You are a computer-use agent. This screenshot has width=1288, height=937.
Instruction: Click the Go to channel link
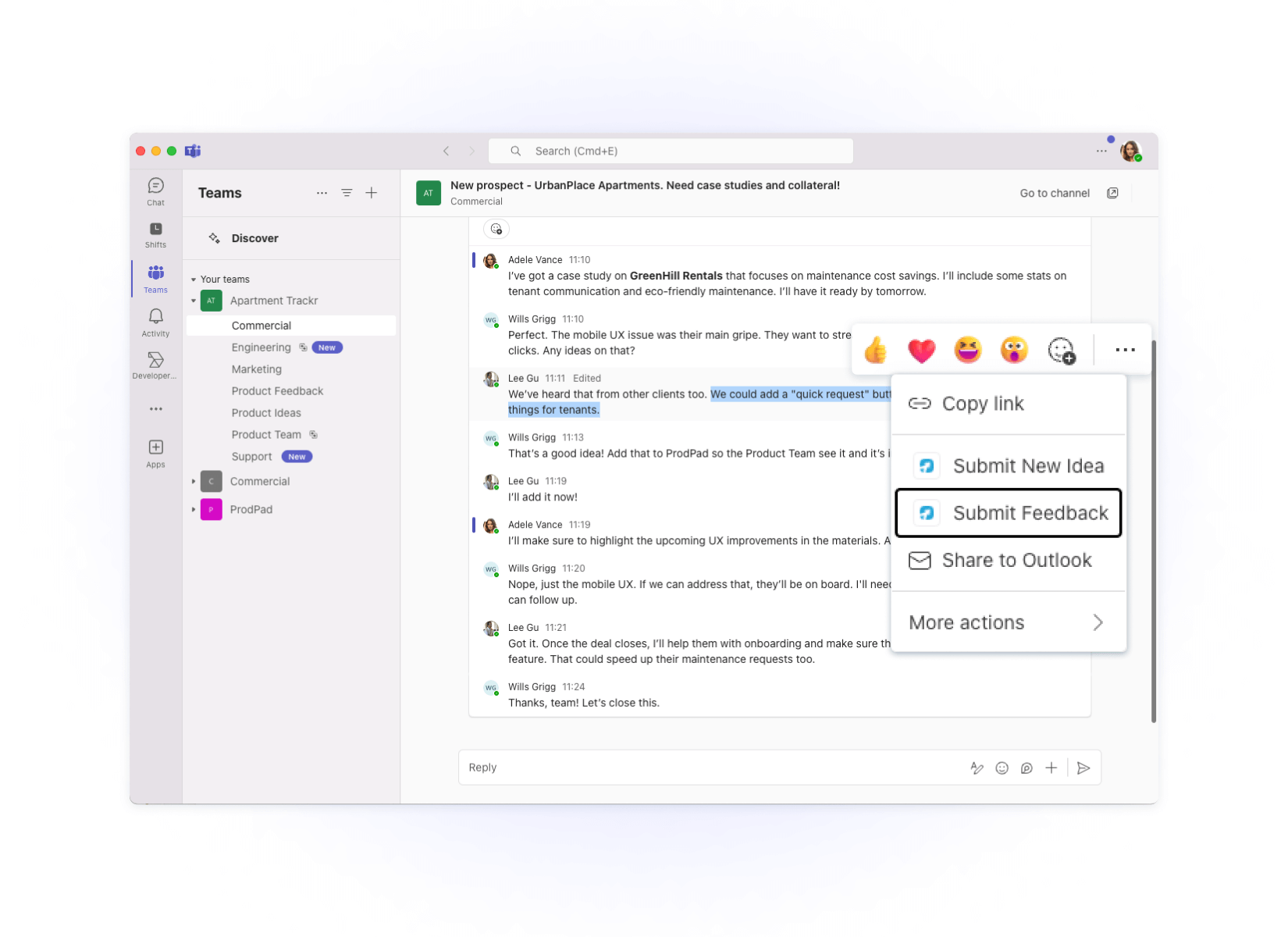click(1054, 193)
